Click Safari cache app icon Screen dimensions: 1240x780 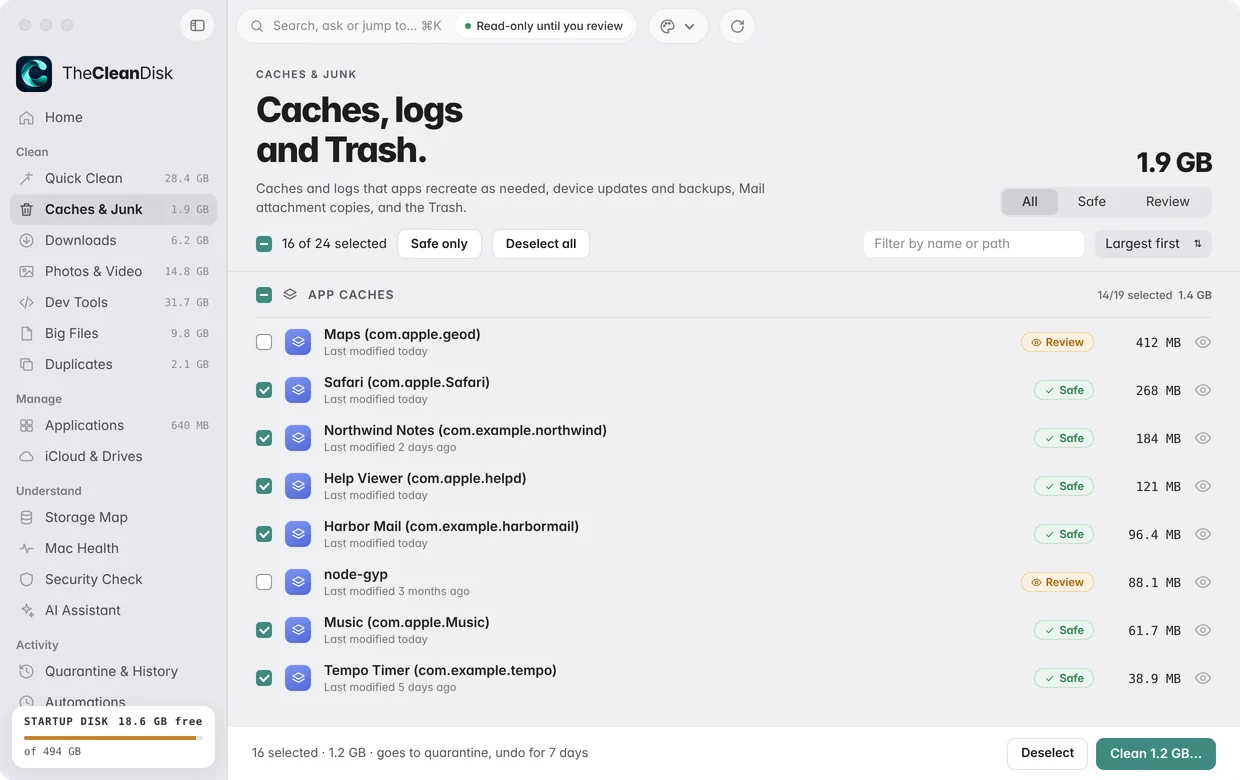298,390
